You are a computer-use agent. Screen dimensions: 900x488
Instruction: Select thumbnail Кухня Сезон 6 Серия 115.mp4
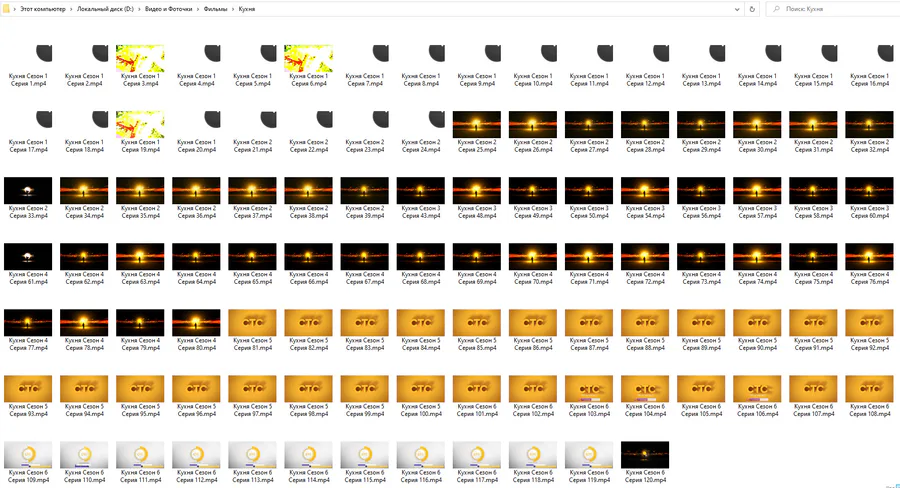(x=364, y=454)
